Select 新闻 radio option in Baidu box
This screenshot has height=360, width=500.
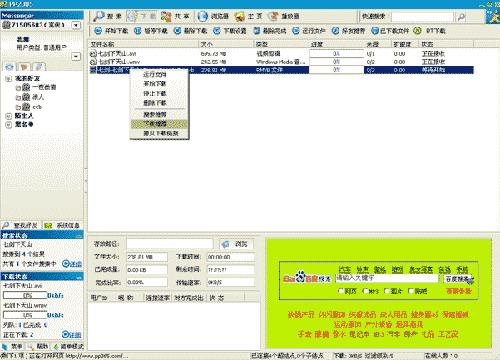[411, 291]
